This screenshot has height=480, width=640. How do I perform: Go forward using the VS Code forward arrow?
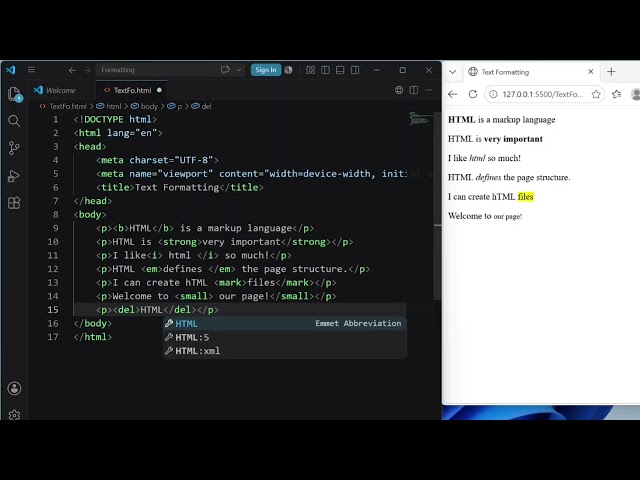(x=87, y=70)
